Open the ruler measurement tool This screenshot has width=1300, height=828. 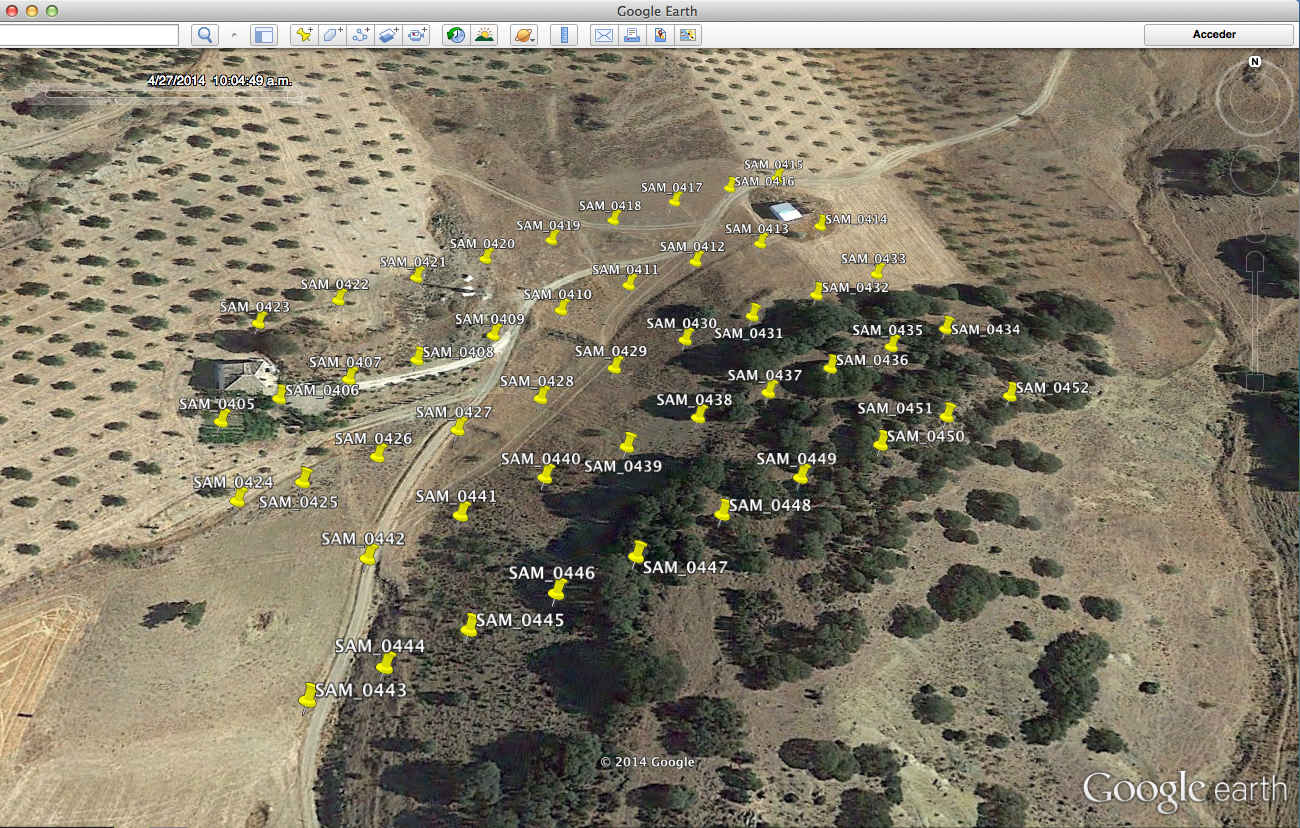point(564,35)
